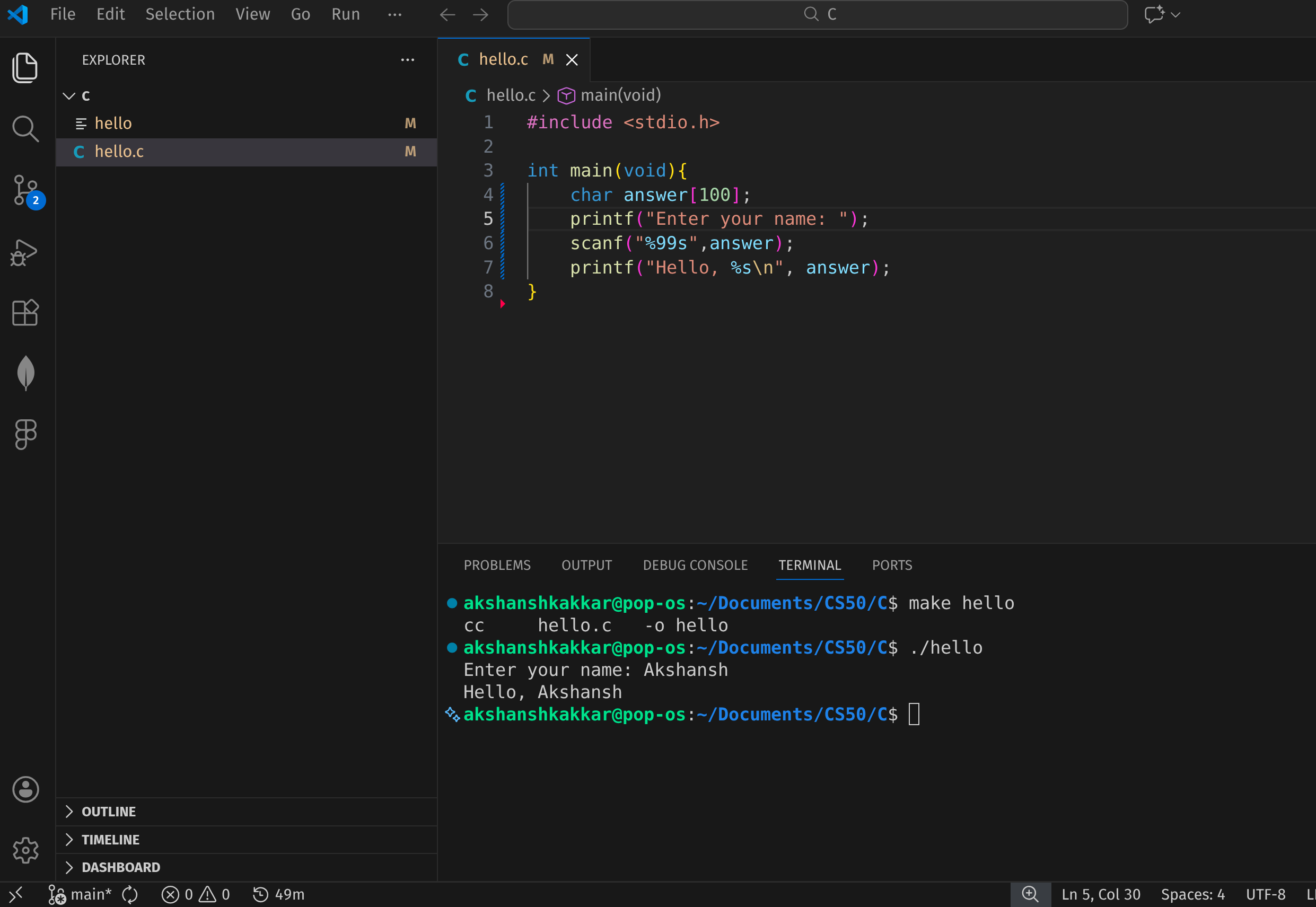Collapse the C folder in Explorer
The height and width of the screenshot is (907, 1316).
(x=69, y=95)
